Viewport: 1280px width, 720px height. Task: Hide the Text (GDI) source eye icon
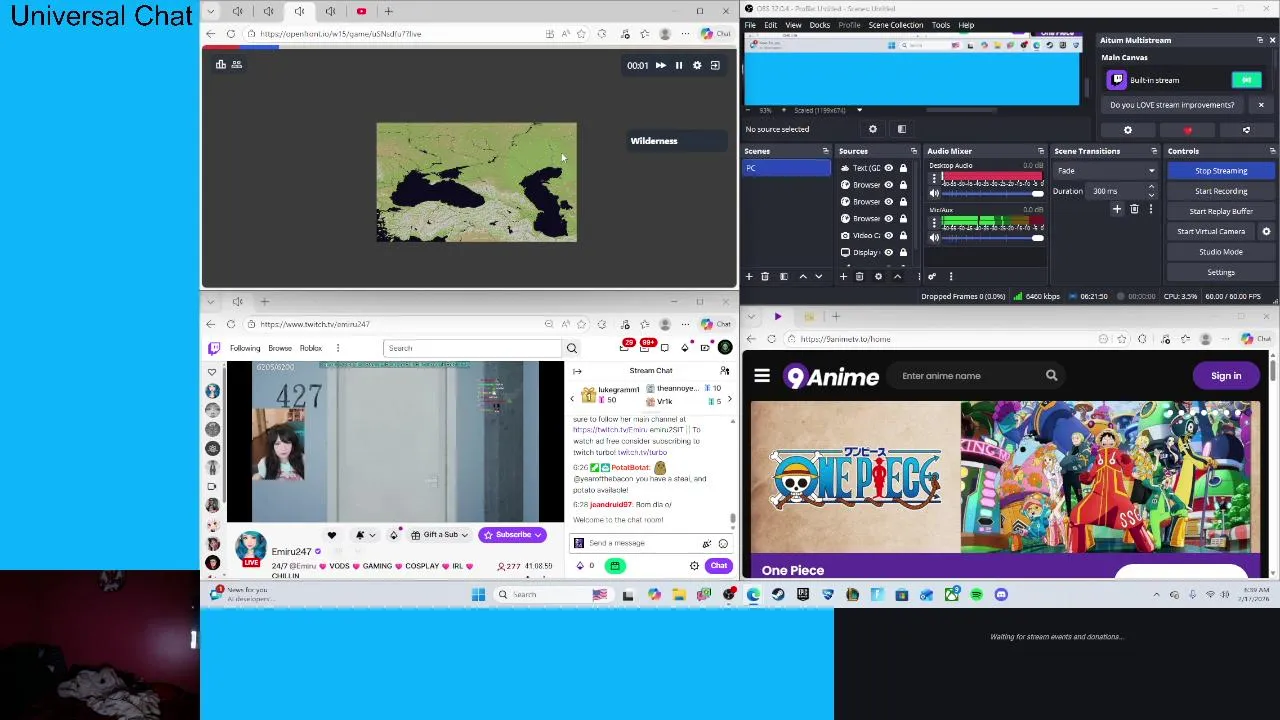tap(888, 168)
